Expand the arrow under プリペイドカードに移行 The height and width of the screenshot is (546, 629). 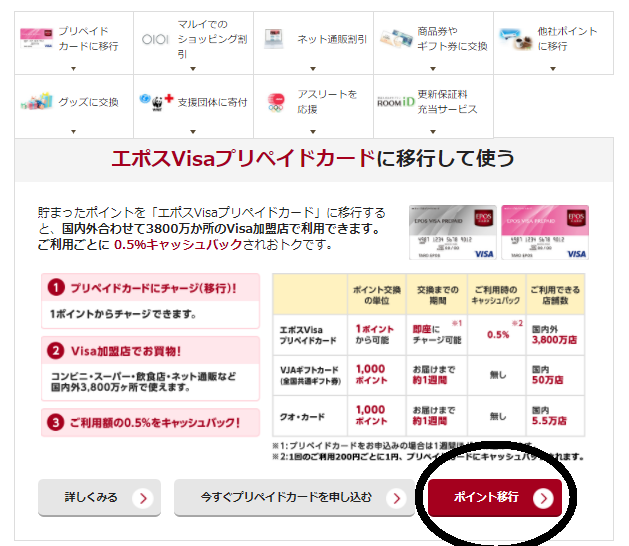73,69
